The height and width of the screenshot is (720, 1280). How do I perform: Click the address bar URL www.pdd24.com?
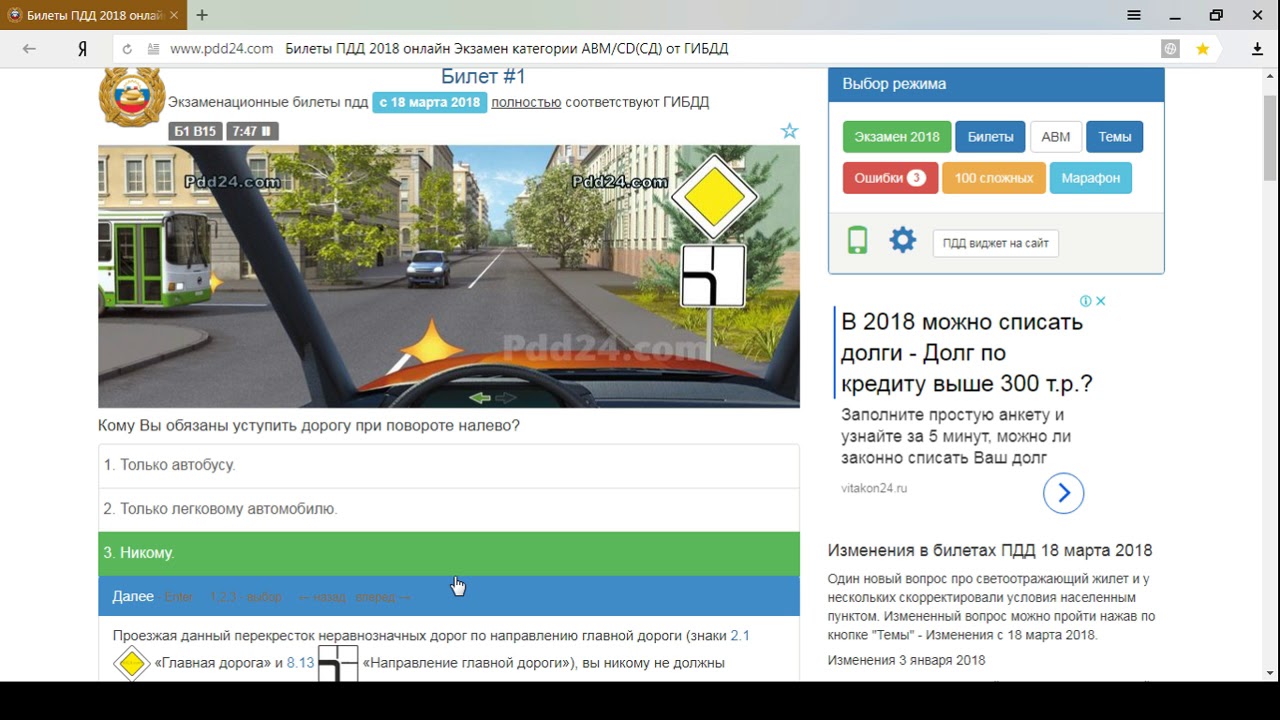221,49
